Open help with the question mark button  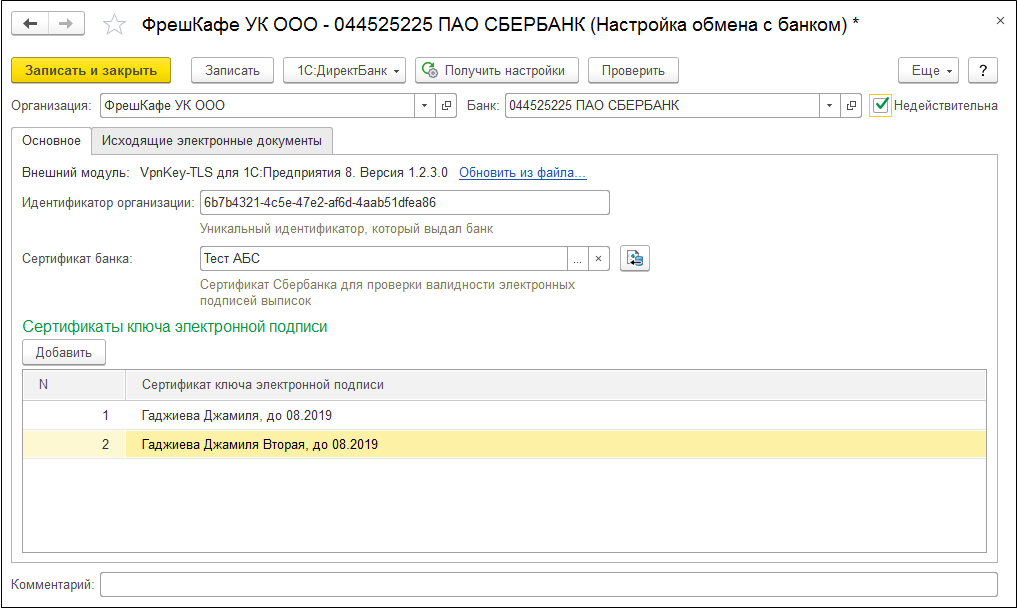983,71
